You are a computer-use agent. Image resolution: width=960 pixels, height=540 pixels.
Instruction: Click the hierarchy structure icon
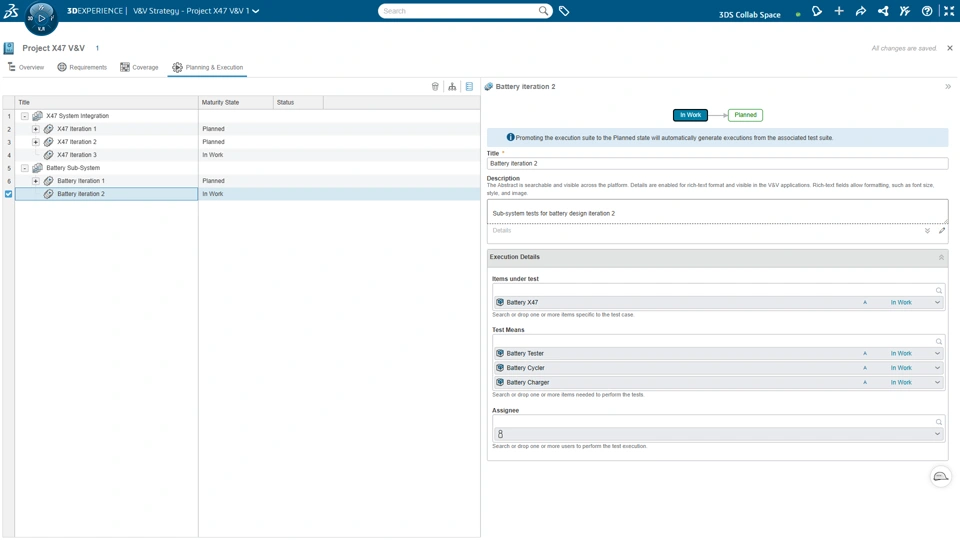tap(452, 86)
